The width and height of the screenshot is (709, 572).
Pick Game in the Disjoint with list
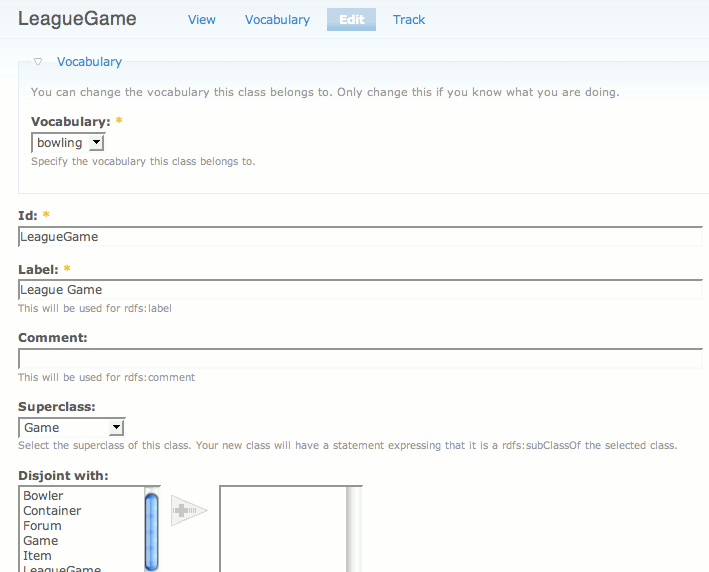(41, 541)
